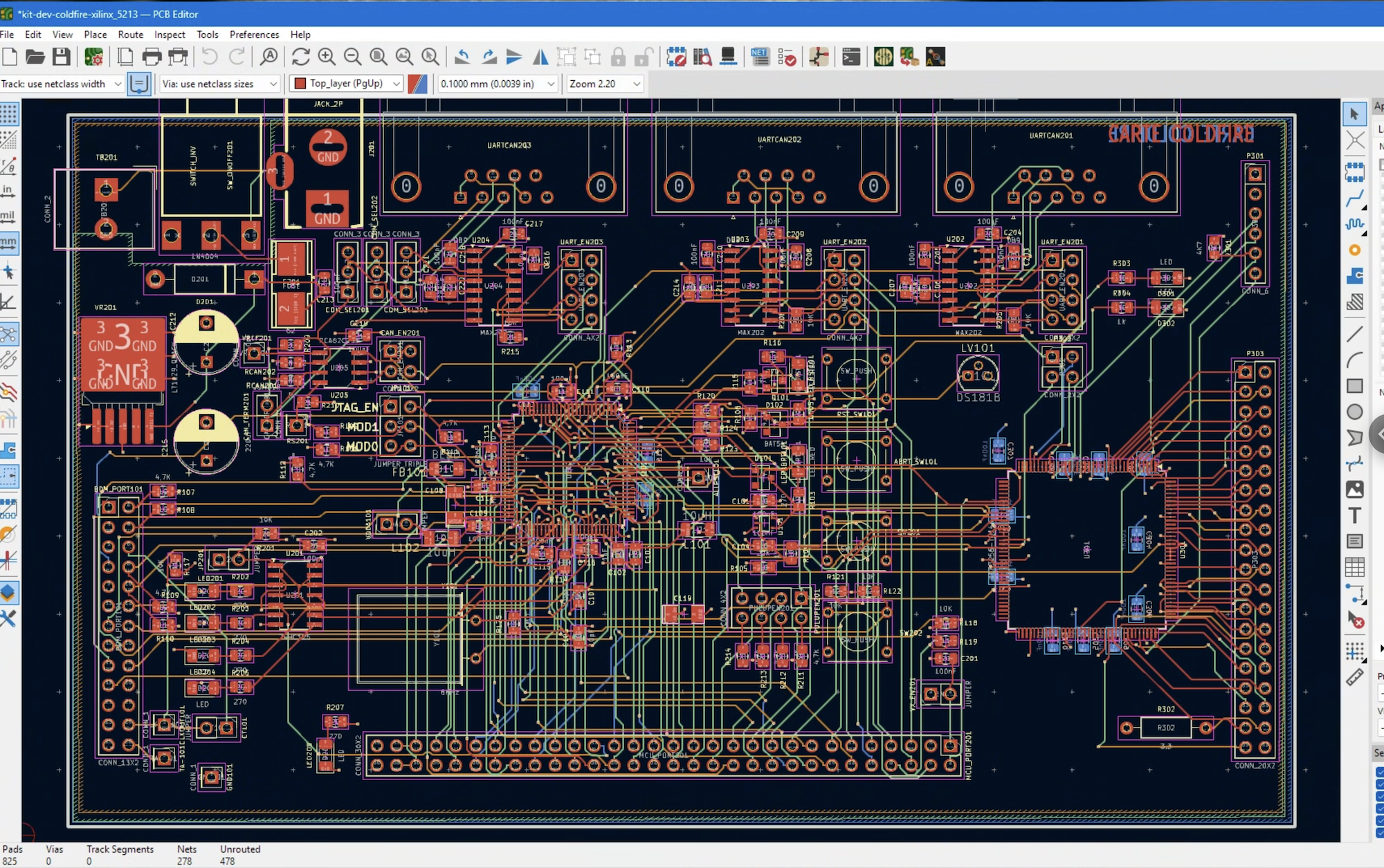Open the Route menu
The width and height of the screenshot is (1384, 868).
(130, 35)
